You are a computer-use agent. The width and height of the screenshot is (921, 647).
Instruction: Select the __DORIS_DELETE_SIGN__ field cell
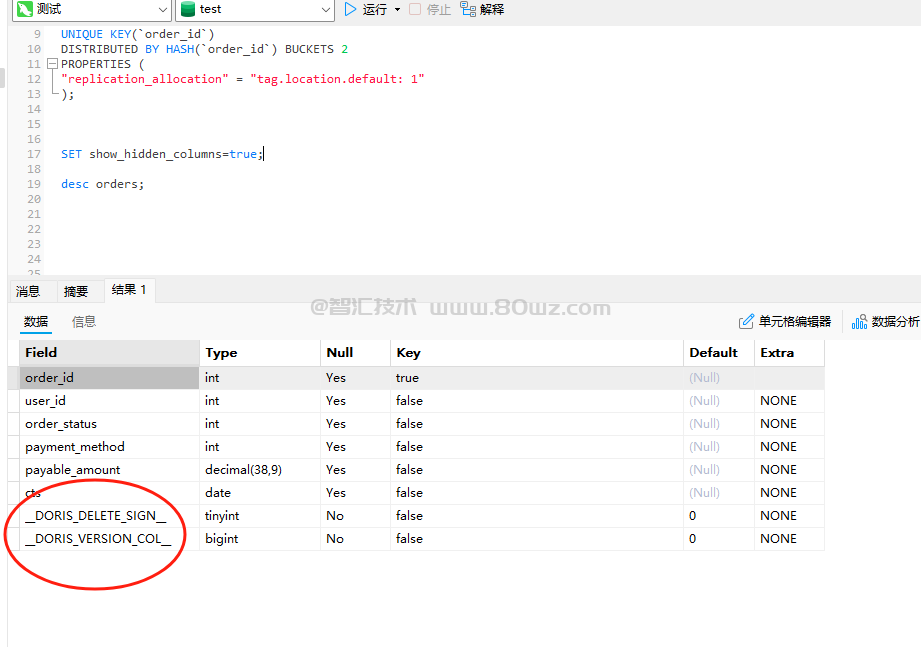[x=96, y=516]
